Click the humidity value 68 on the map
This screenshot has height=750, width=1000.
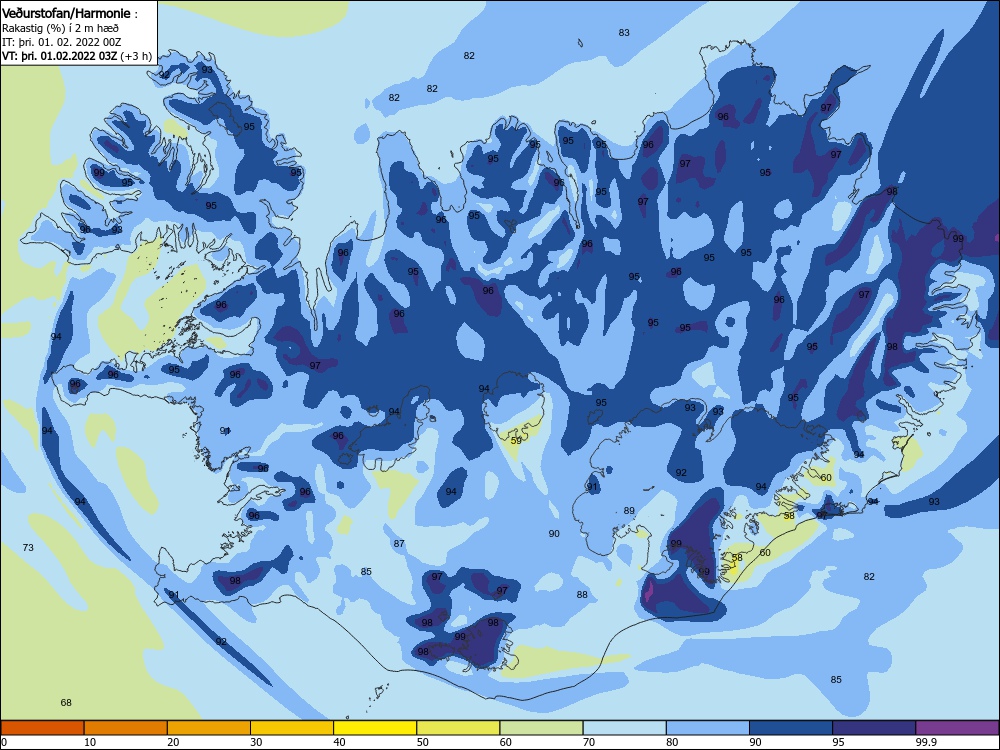tap(66, 702)
